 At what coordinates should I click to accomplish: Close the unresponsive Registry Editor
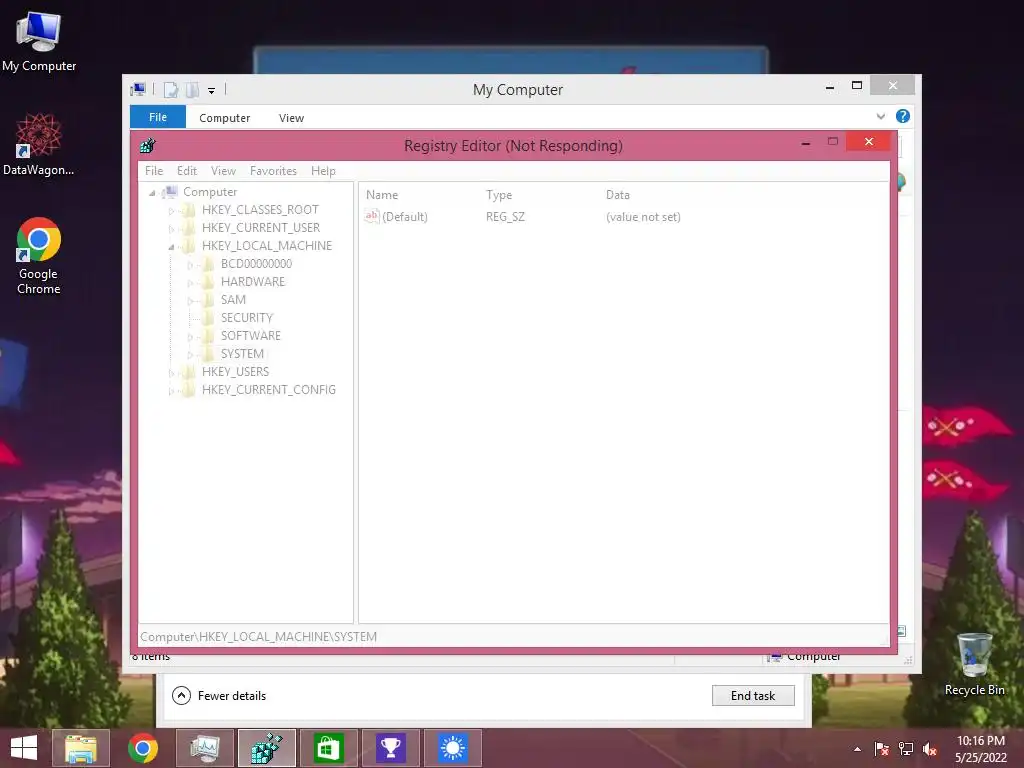tap(869, 141)
